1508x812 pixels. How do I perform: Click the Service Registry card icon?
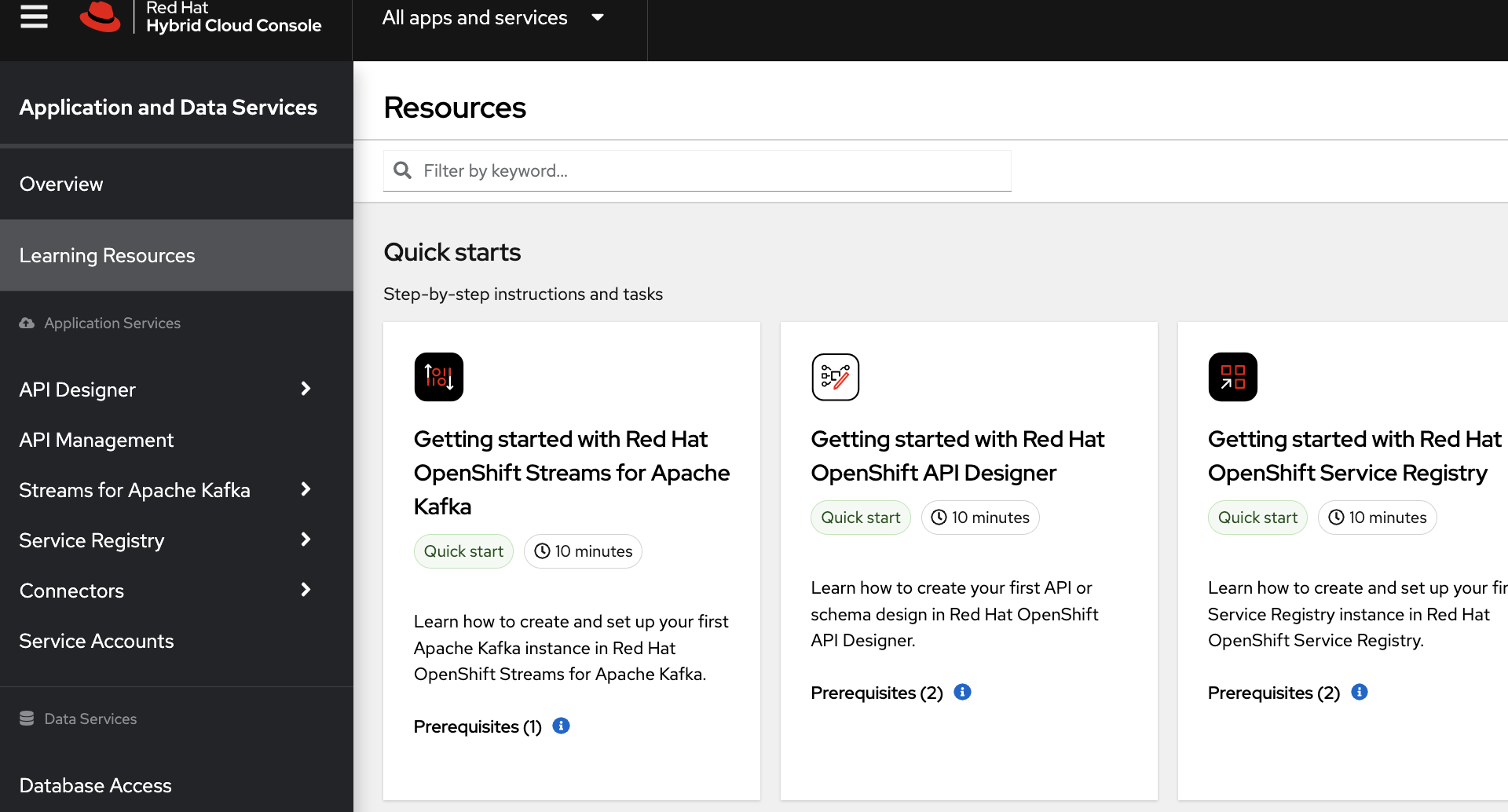coord(1232,377)
